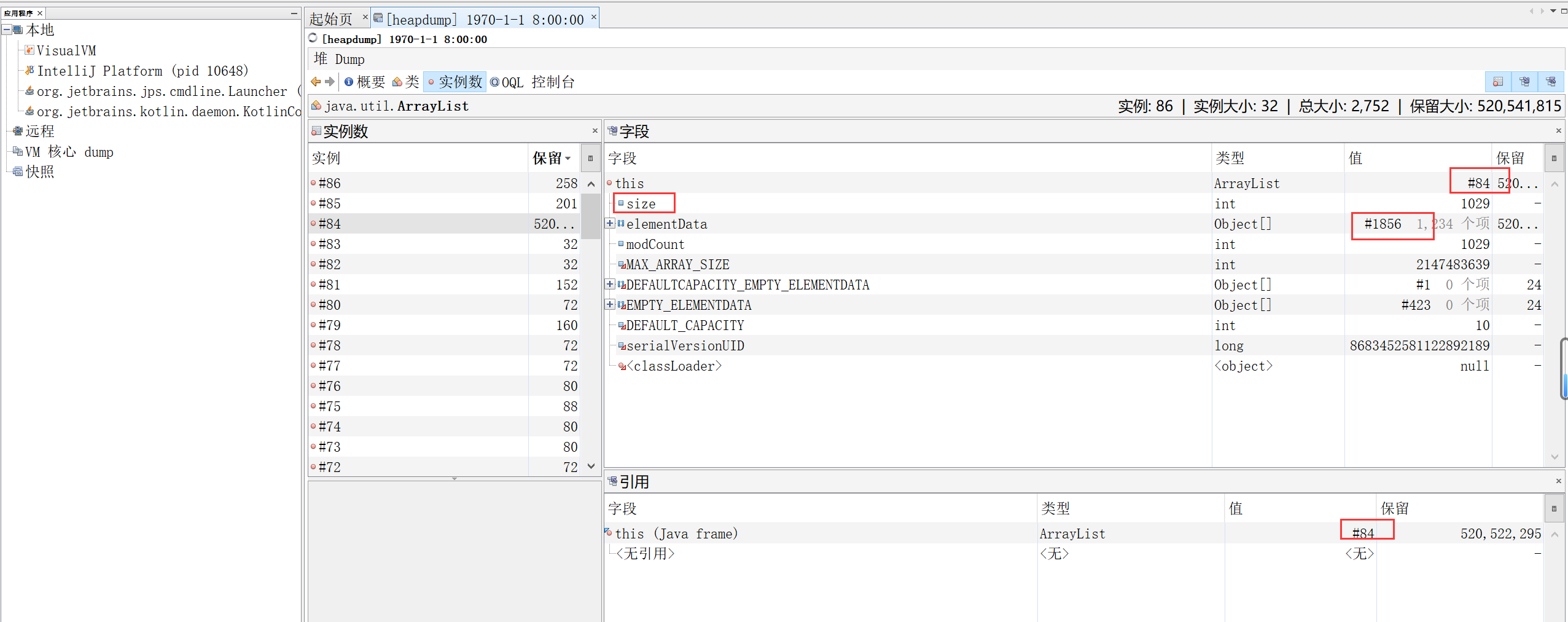
Task: Click the column chooser icon in the references table
Action: 1554,508
